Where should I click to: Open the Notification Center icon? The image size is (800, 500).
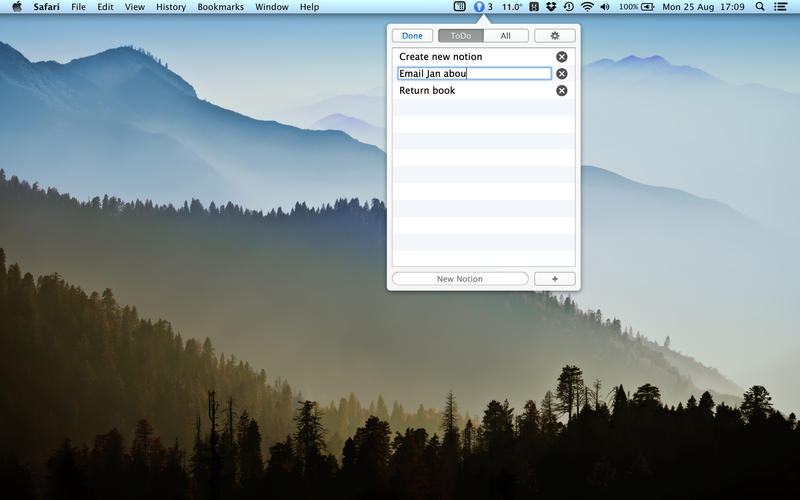point(780,7)
